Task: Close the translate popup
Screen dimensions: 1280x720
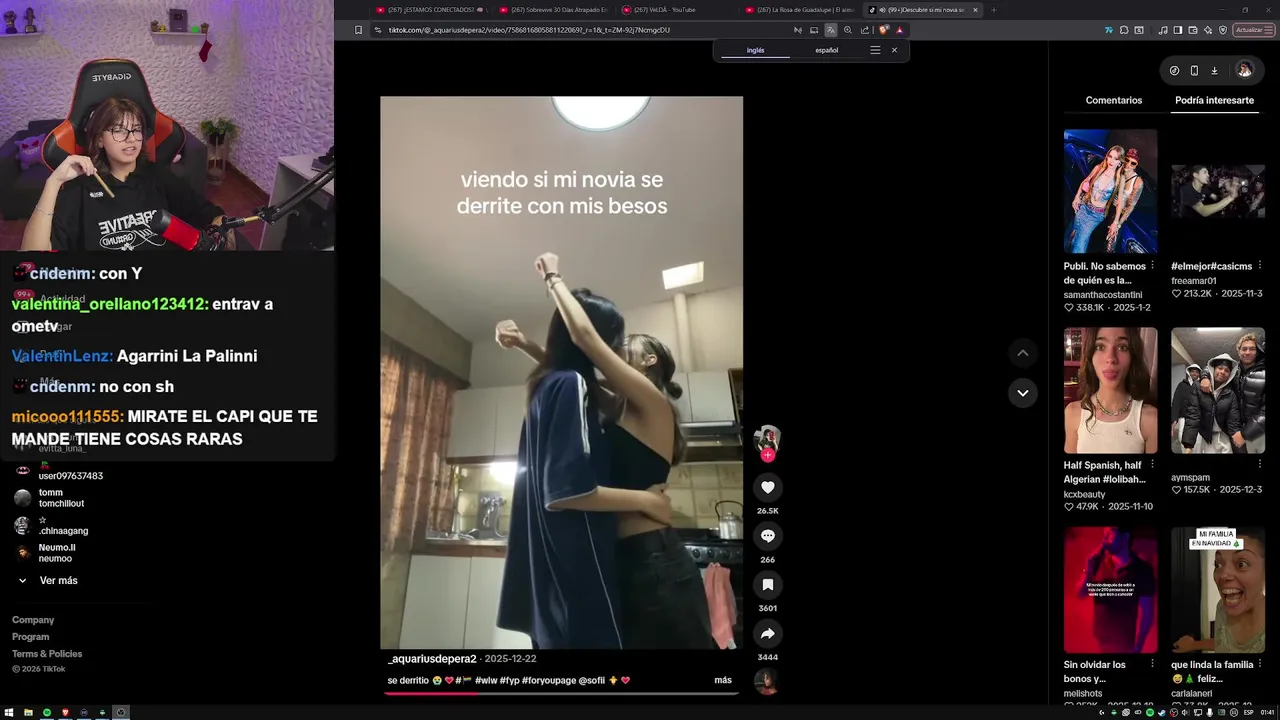Action: pos(894,50)
